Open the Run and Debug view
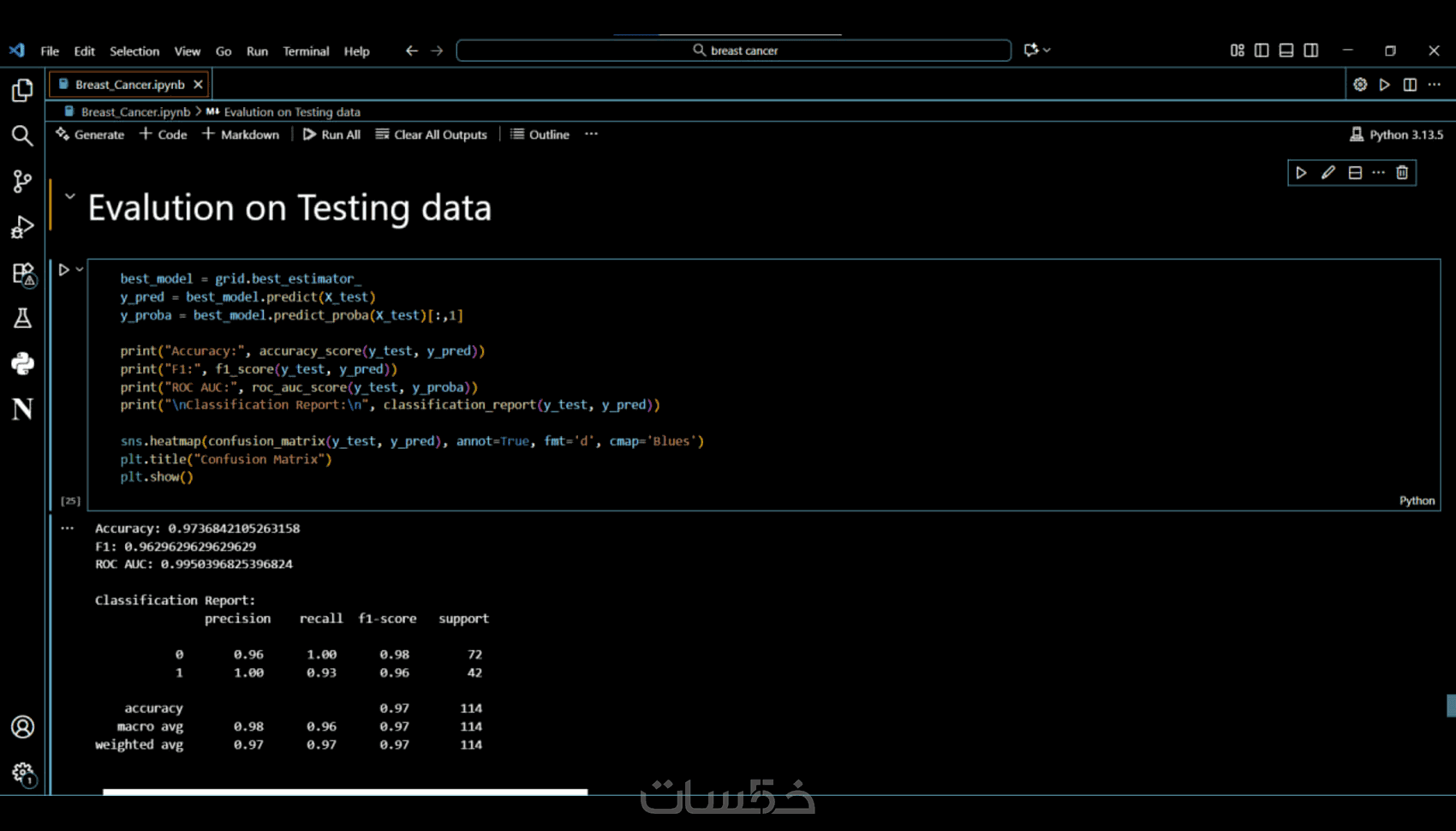 click(22, 227)
